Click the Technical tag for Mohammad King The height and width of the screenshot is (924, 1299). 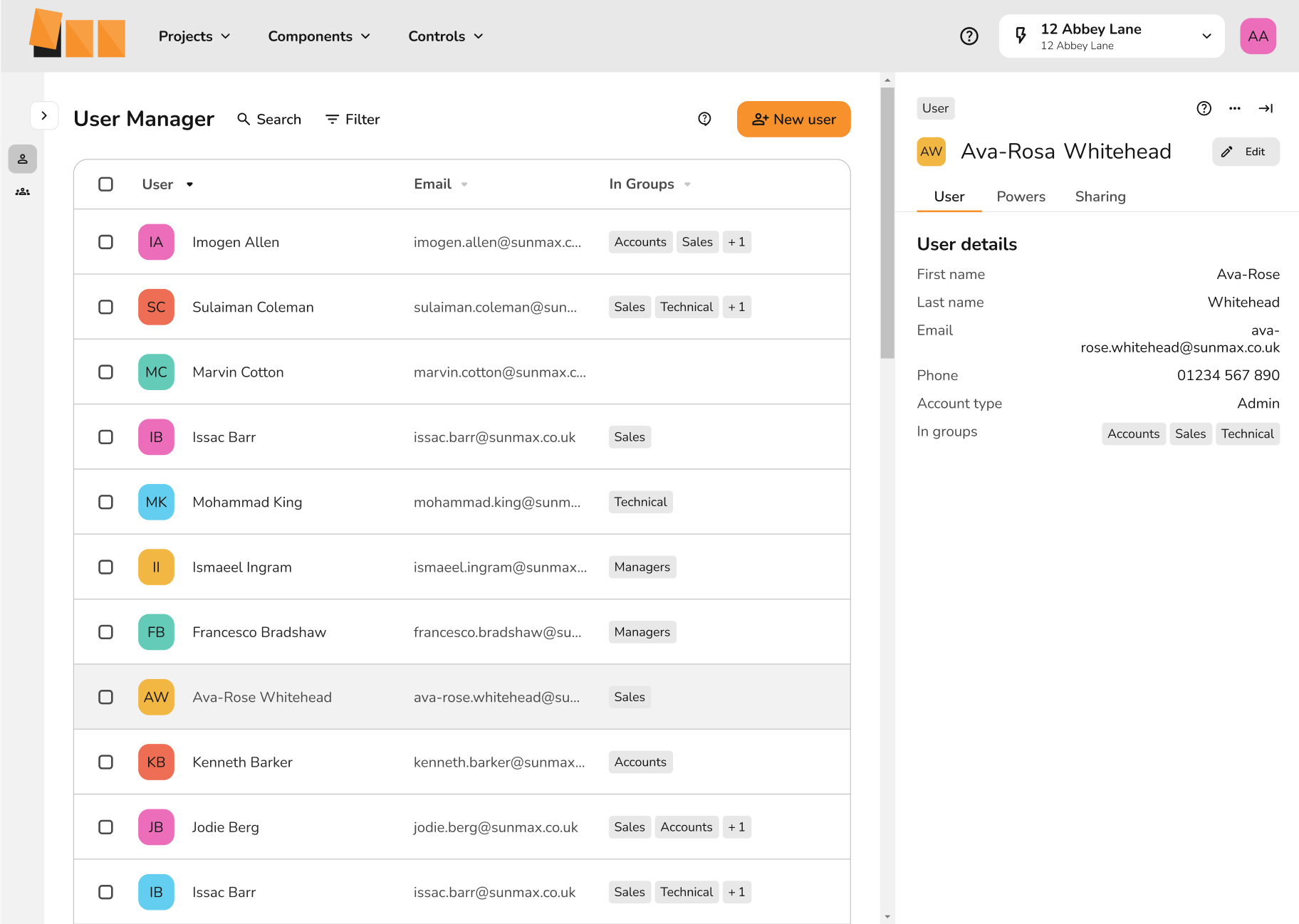[640, 502]
